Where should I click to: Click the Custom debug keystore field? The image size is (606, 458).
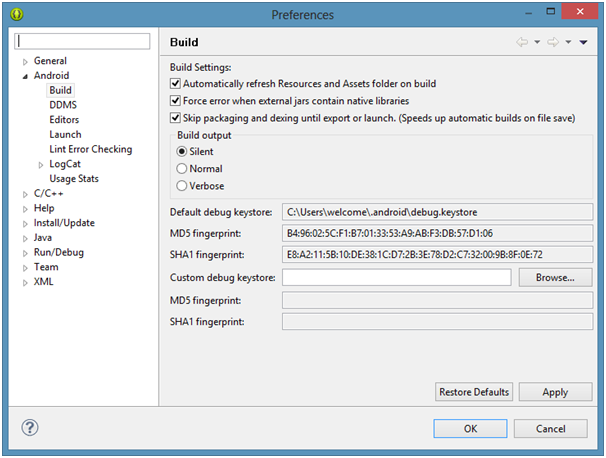397,278
